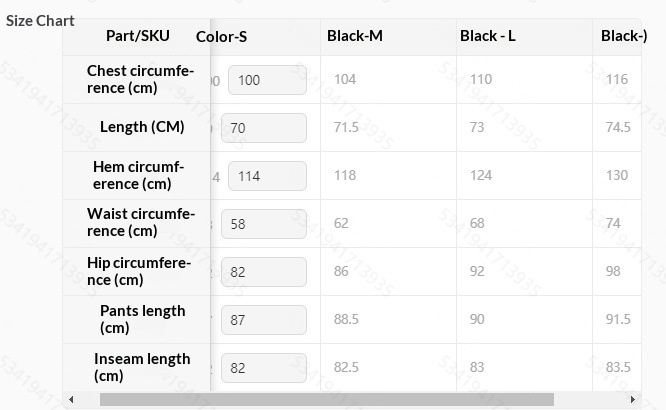The image size is (666, 410).
Task: Click the Black-M pants length value 88.5
Action: click(346, 320)
